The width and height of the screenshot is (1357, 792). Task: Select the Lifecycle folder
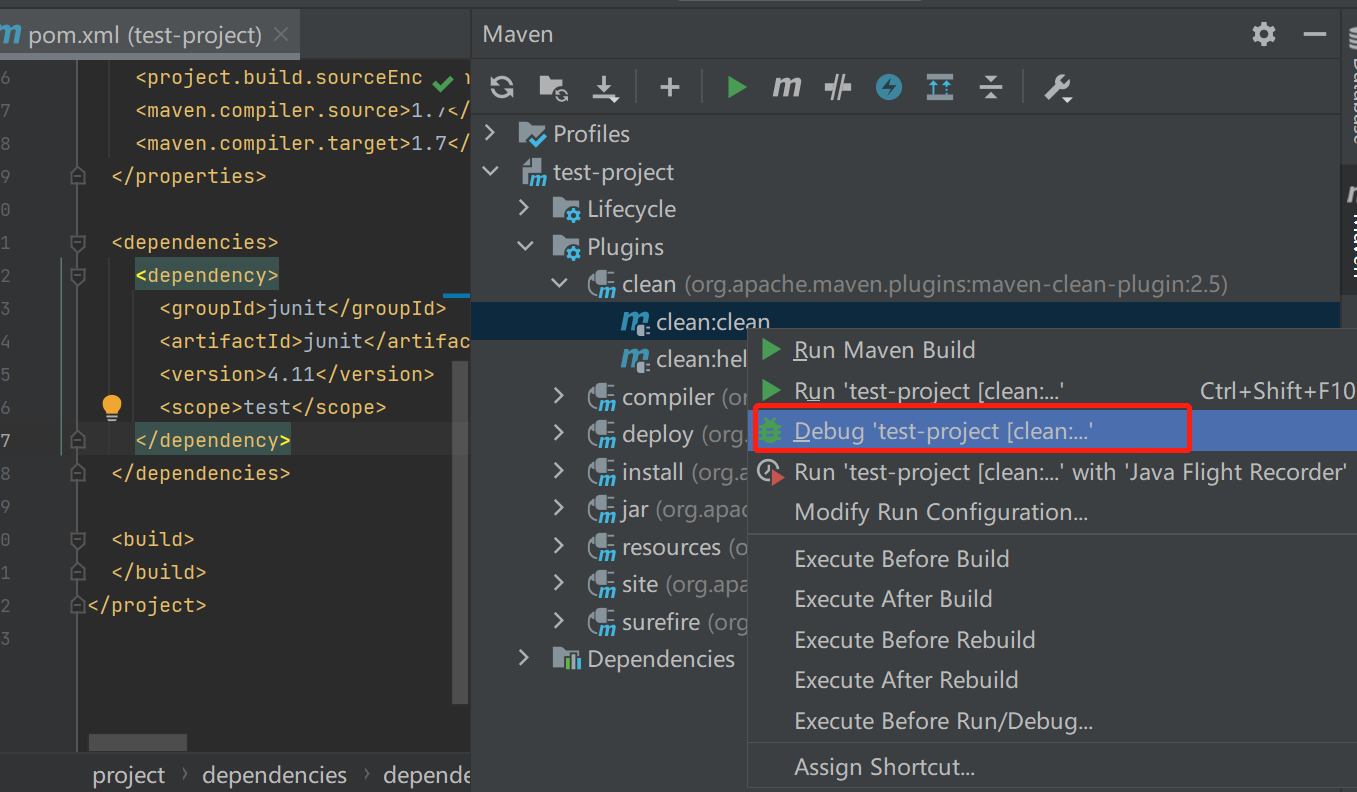click(x=631, y=209)
